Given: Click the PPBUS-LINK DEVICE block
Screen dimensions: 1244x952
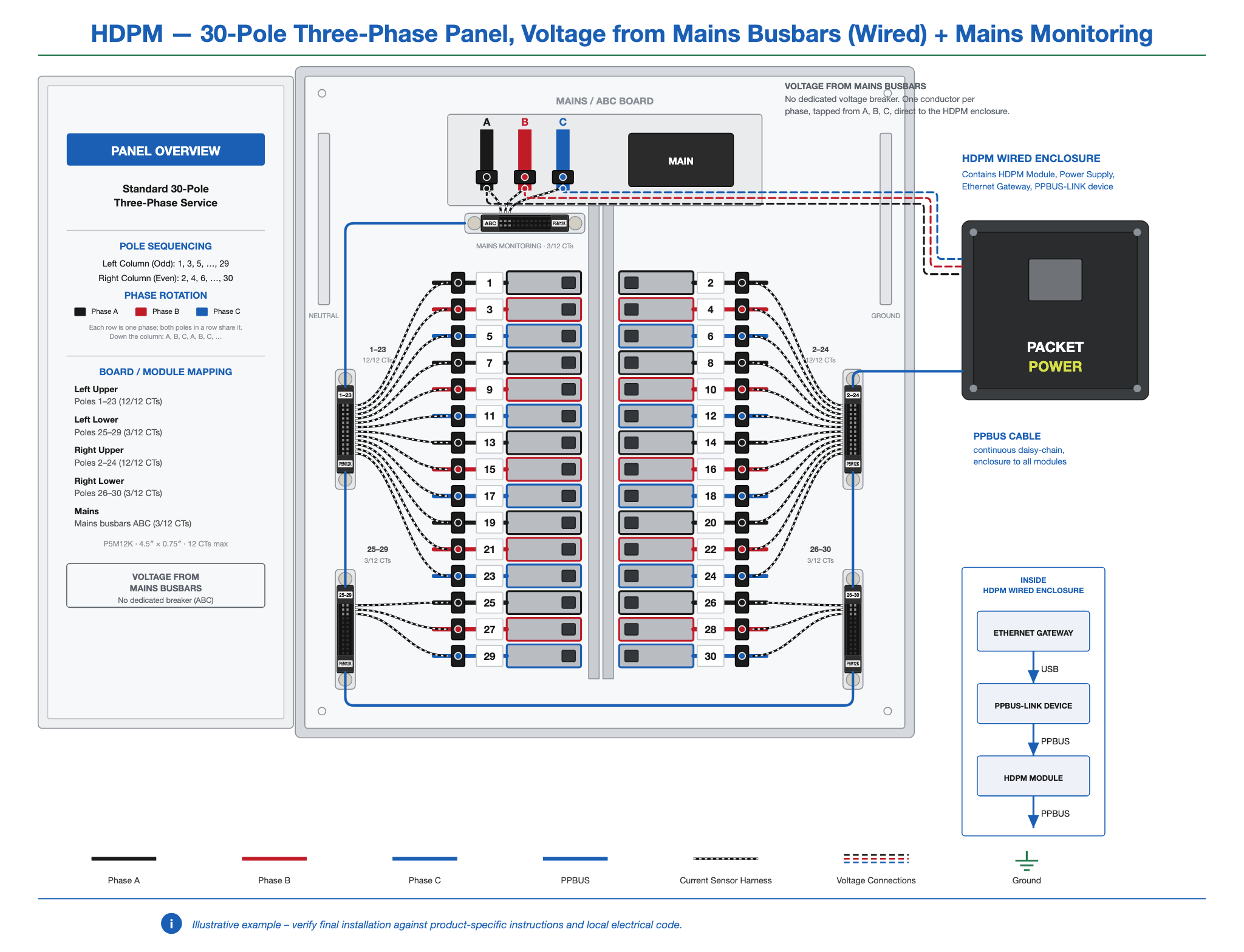Looking at the screenshot, I should pos(1033,704).
